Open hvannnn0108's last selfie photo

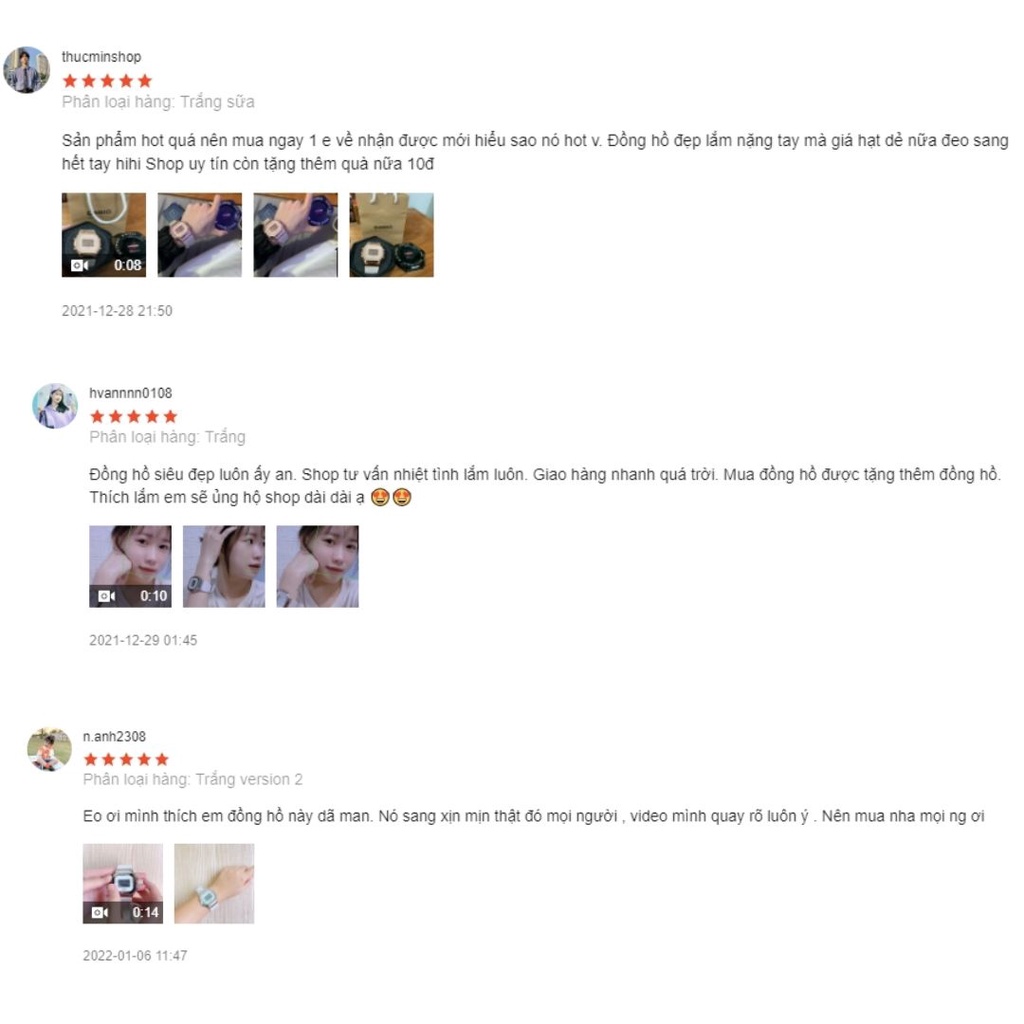pyautogui.click(x=317, y=566)
